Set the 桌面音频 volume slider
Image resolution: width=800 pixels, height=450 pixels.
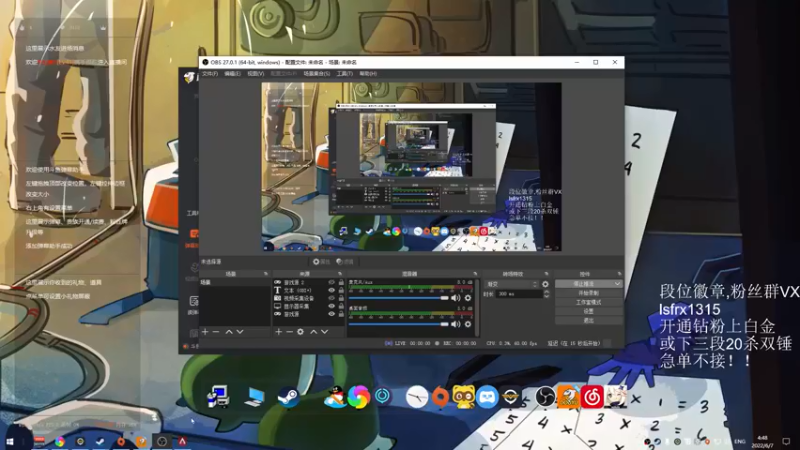(x=398, y=324)
